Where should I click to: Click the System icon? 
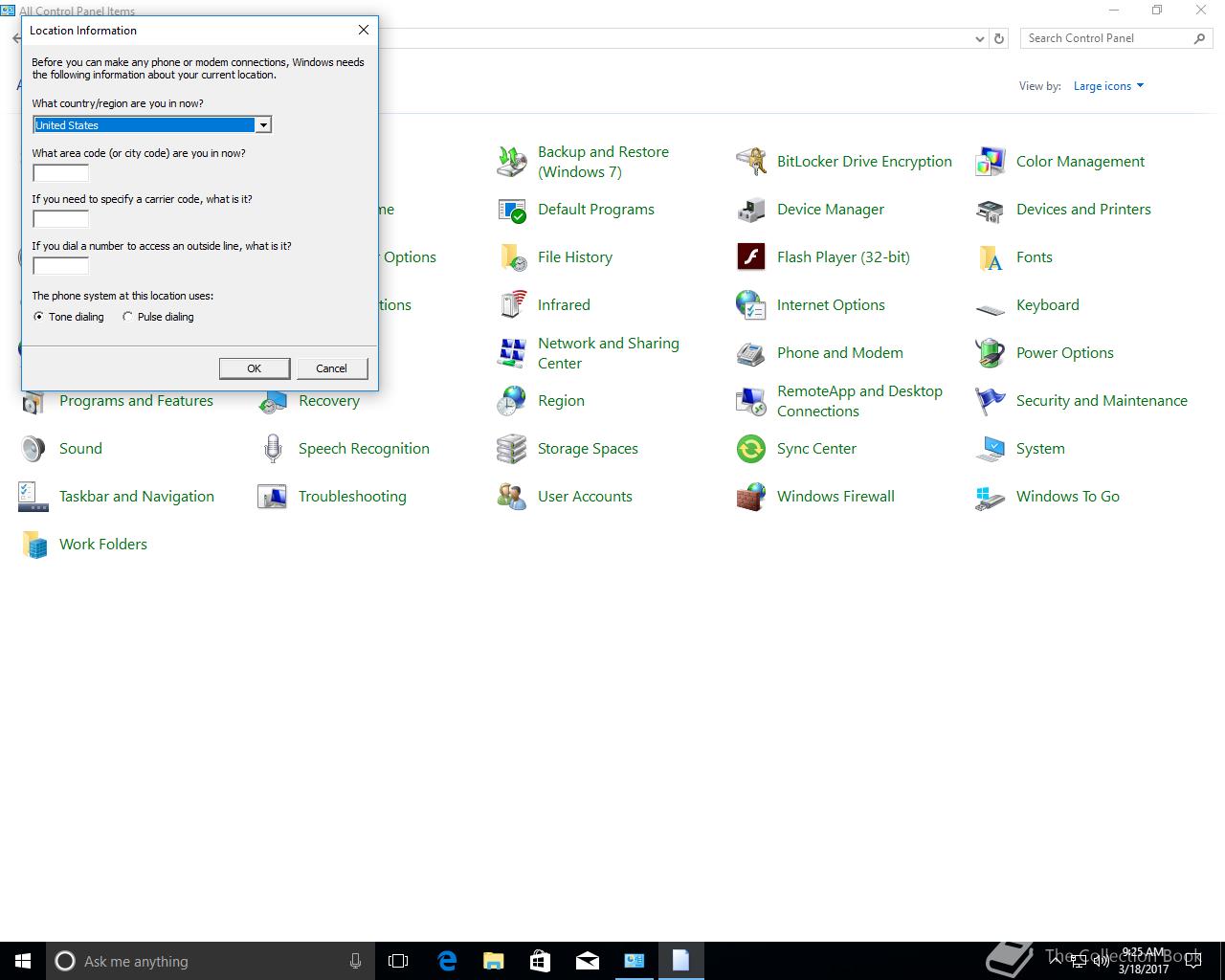point(991,449)
